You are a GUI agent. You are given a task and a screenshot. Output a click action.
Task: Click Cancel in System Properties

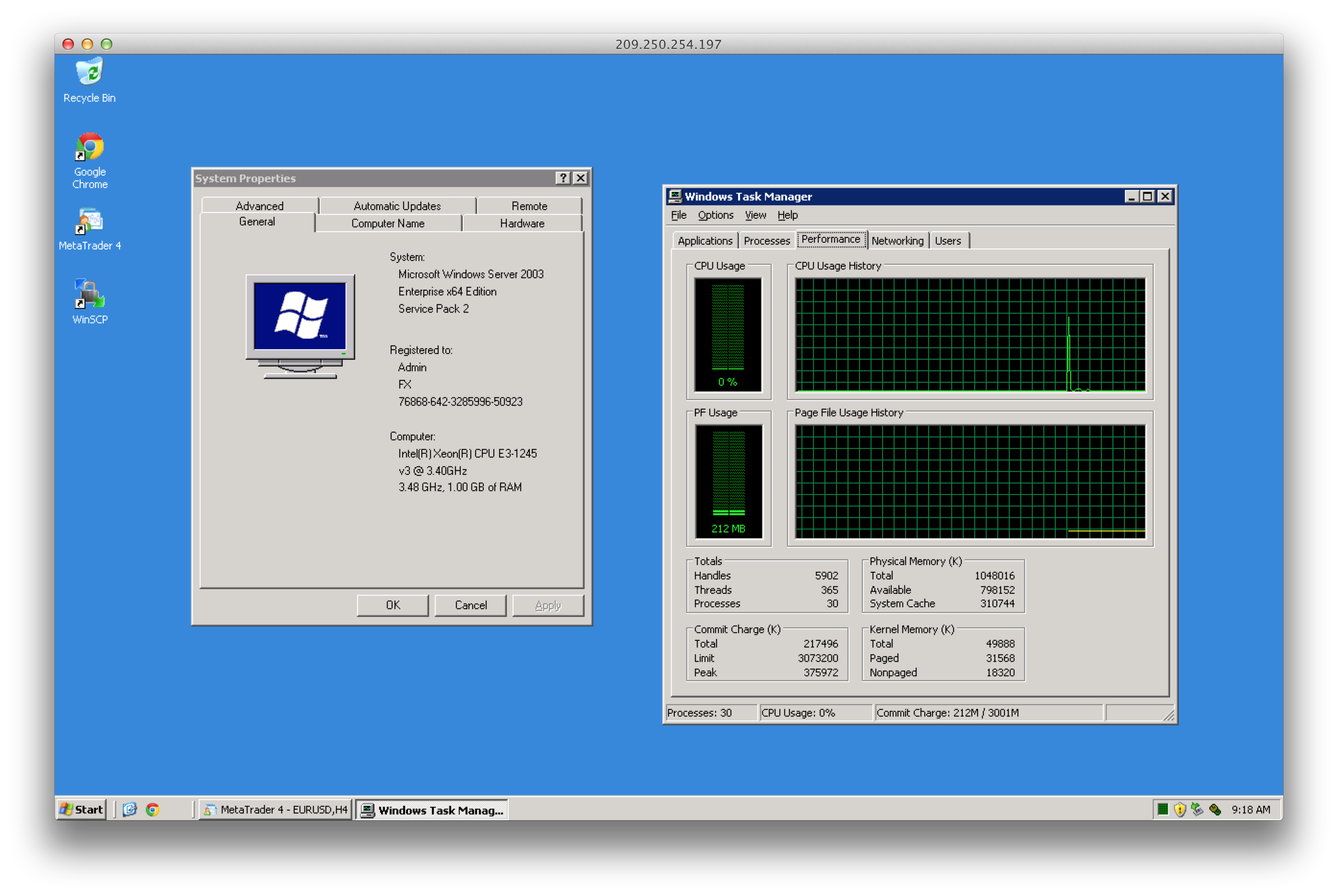(470, 605)
